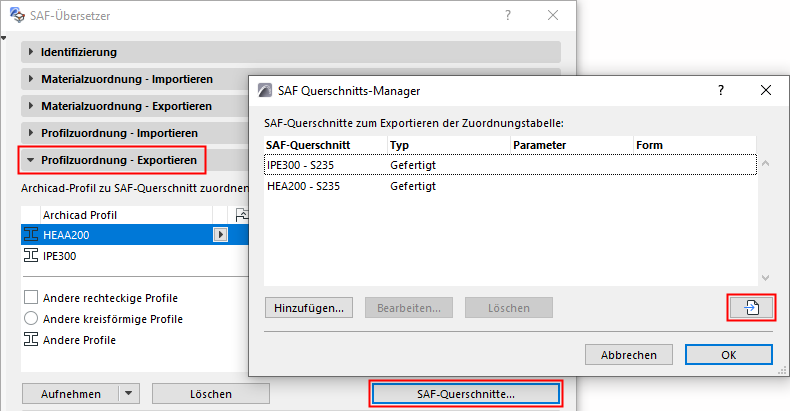Click the SAF-Übersetzer help question mark
Viewport: 790px width, 411px height.
coord(508,15)
